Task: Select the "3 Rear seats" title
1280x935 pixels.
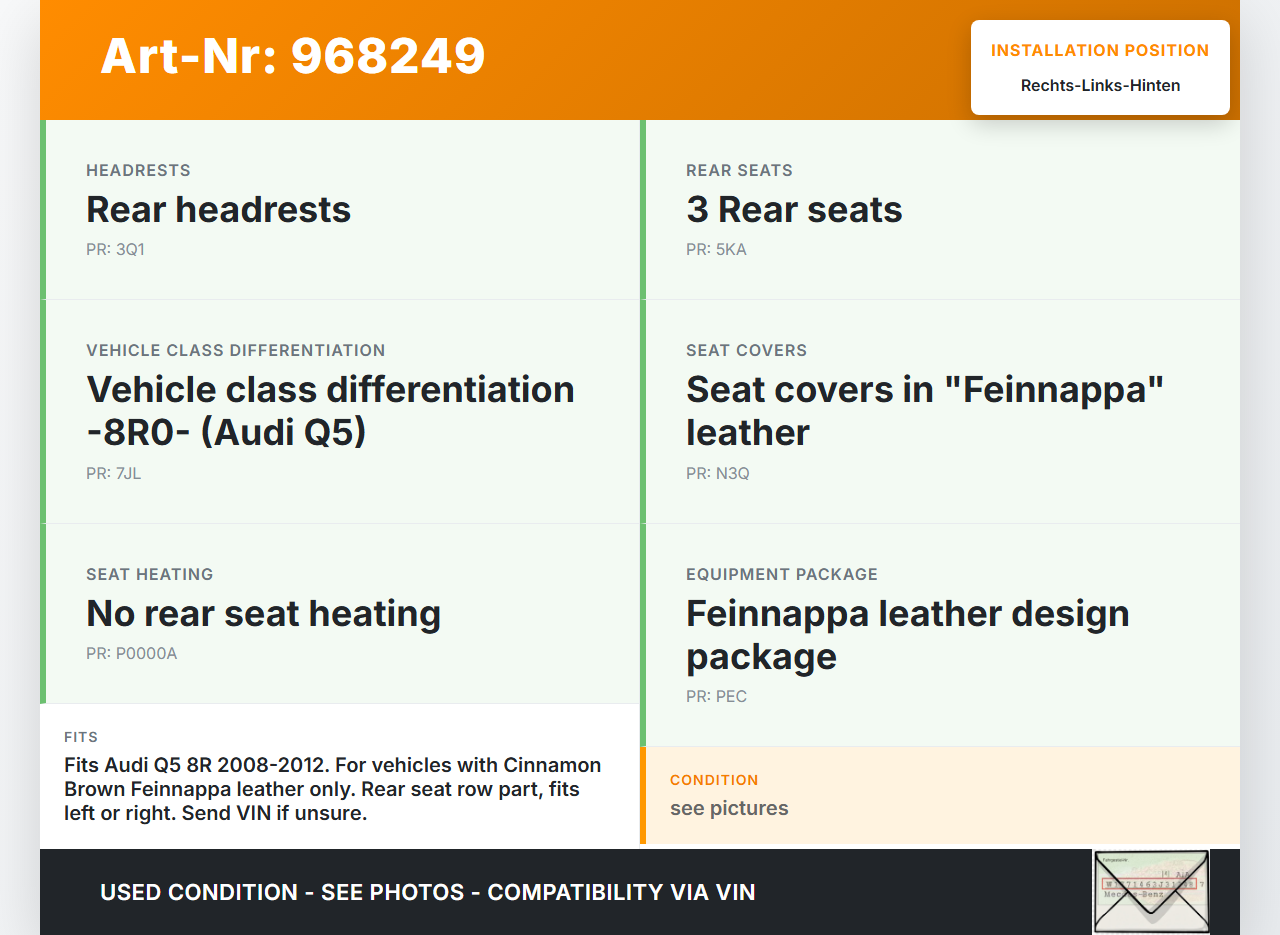Action: (x=794, y=210)
